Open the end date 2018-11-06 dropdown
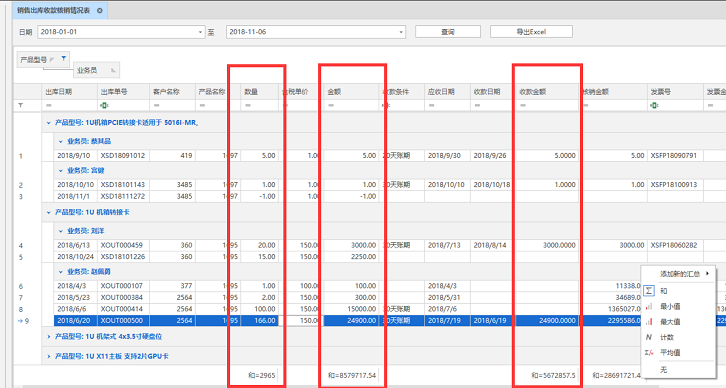726x388 pixels. point(401,32)
